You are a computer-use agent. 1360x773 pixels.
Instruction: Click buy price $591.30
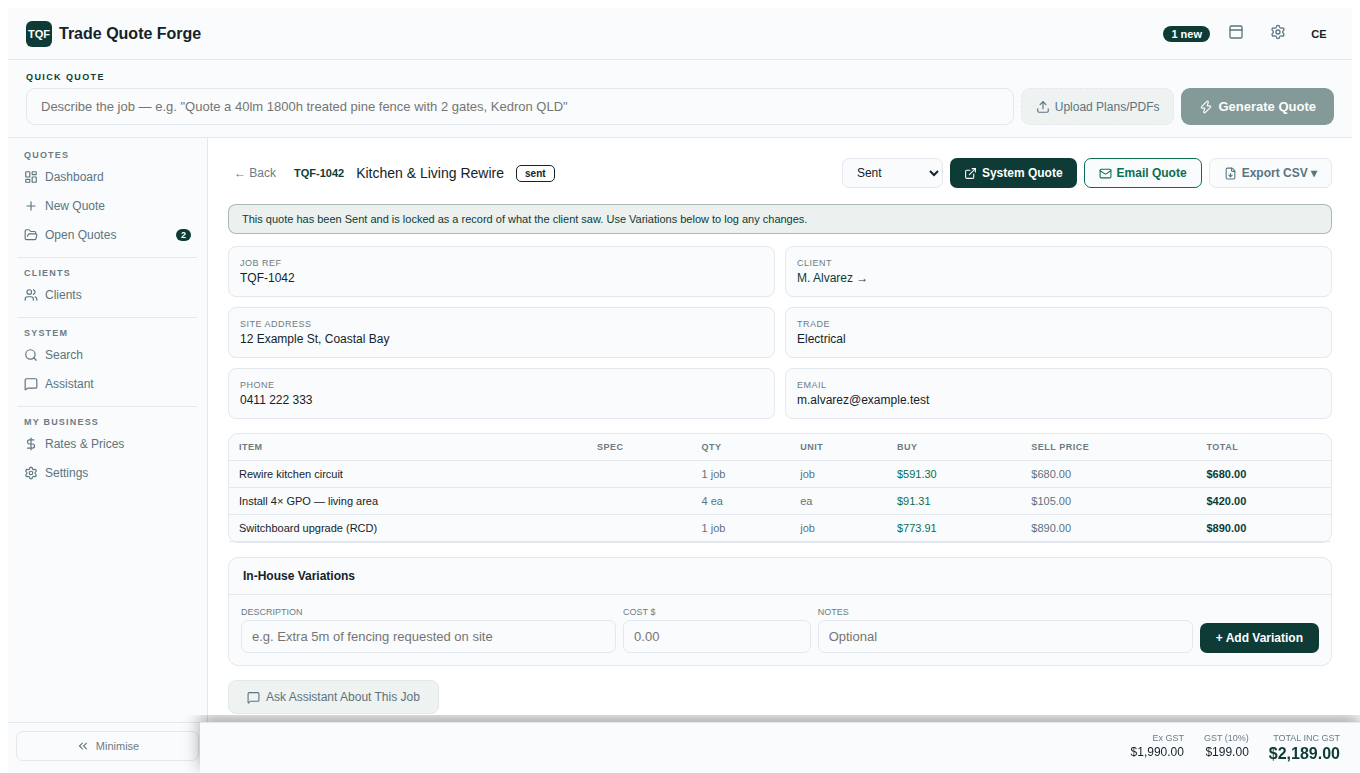point(917,474)
